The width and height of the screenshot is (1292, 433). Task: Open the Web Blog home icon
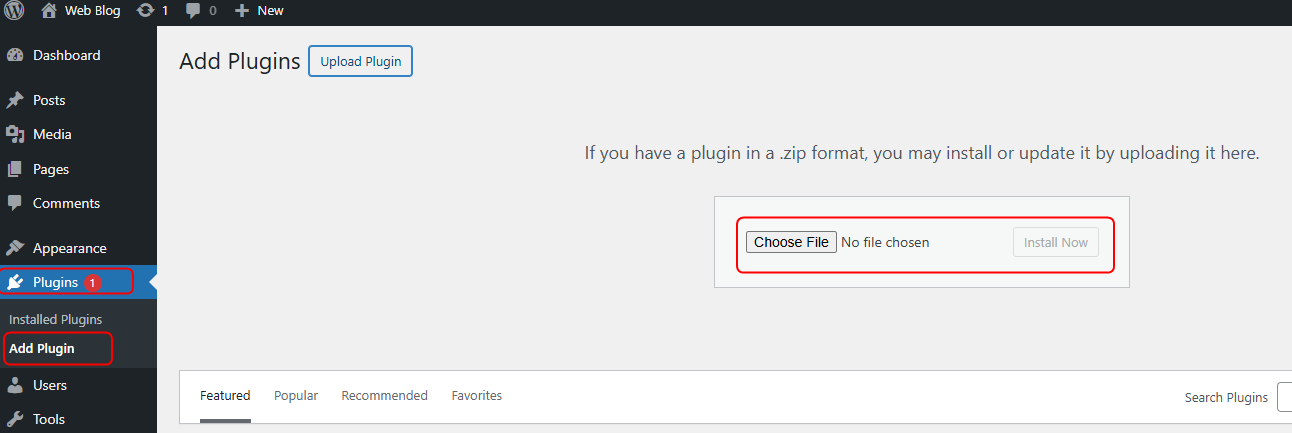coord(49,10)
